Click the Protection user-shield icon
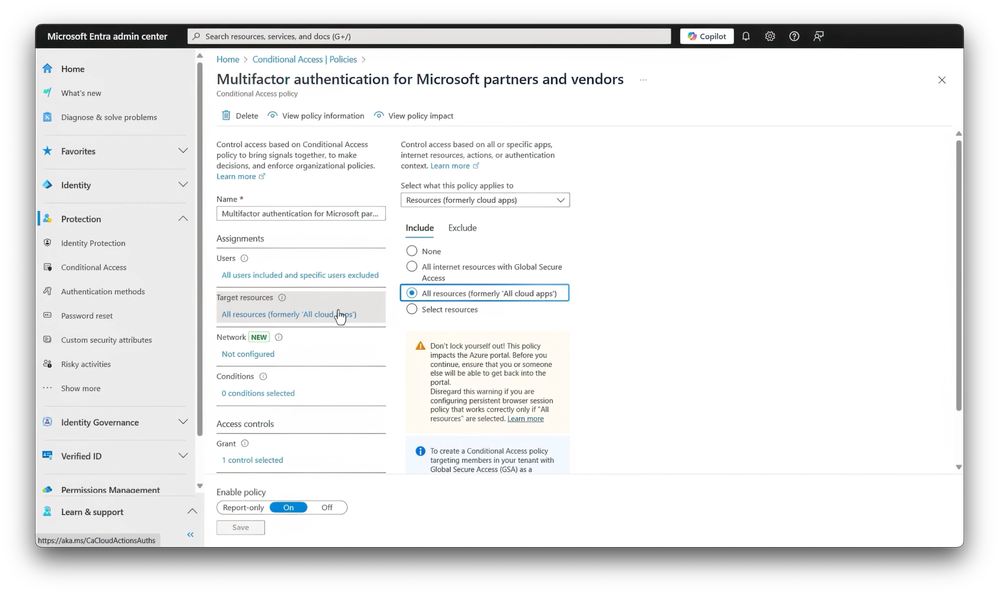Viewport: 999px width, 594px height. click(x=47, y=219)
